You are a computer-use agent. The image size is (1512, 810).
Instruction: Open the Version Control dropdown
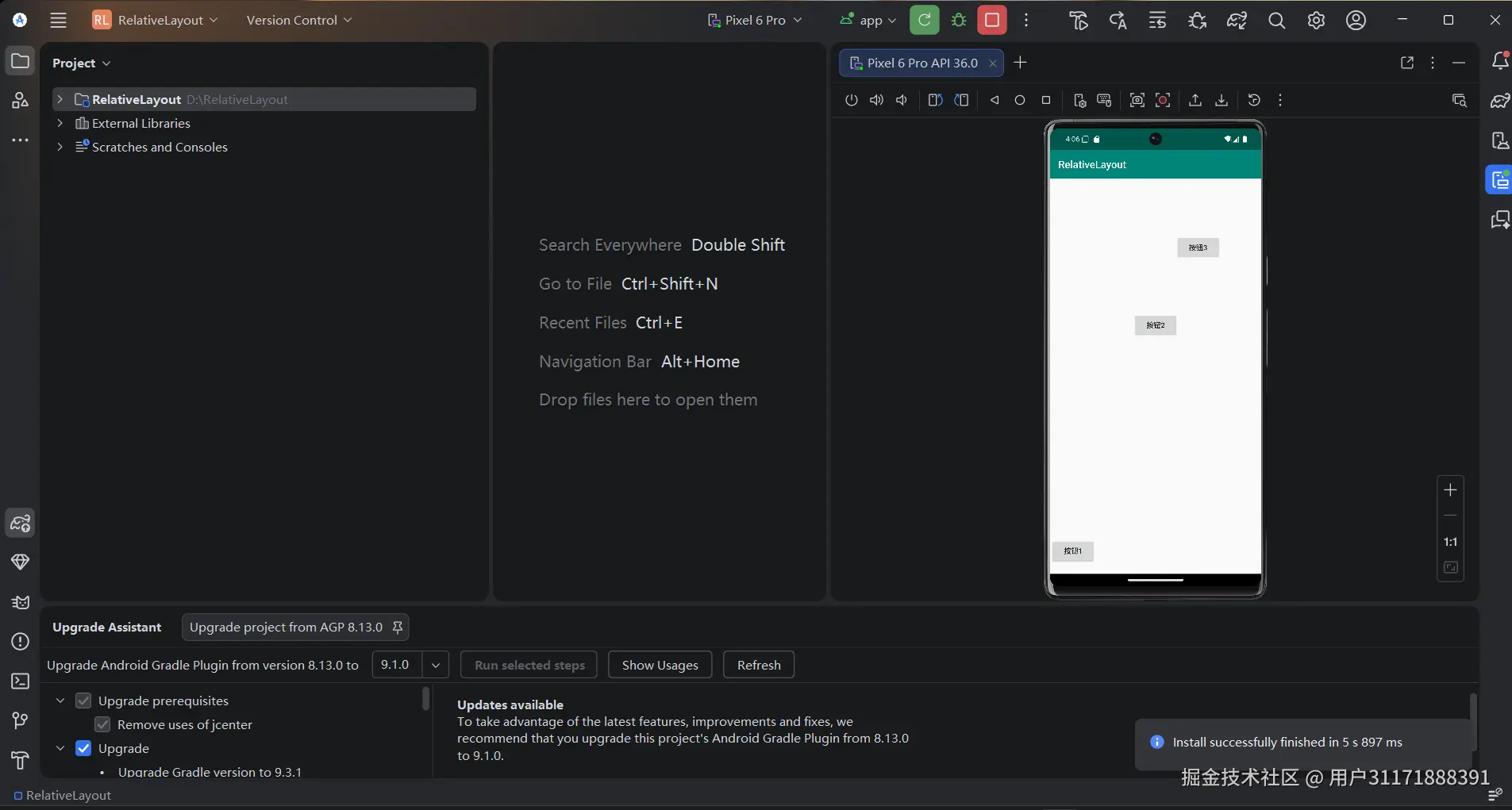(x=298, y=20)
